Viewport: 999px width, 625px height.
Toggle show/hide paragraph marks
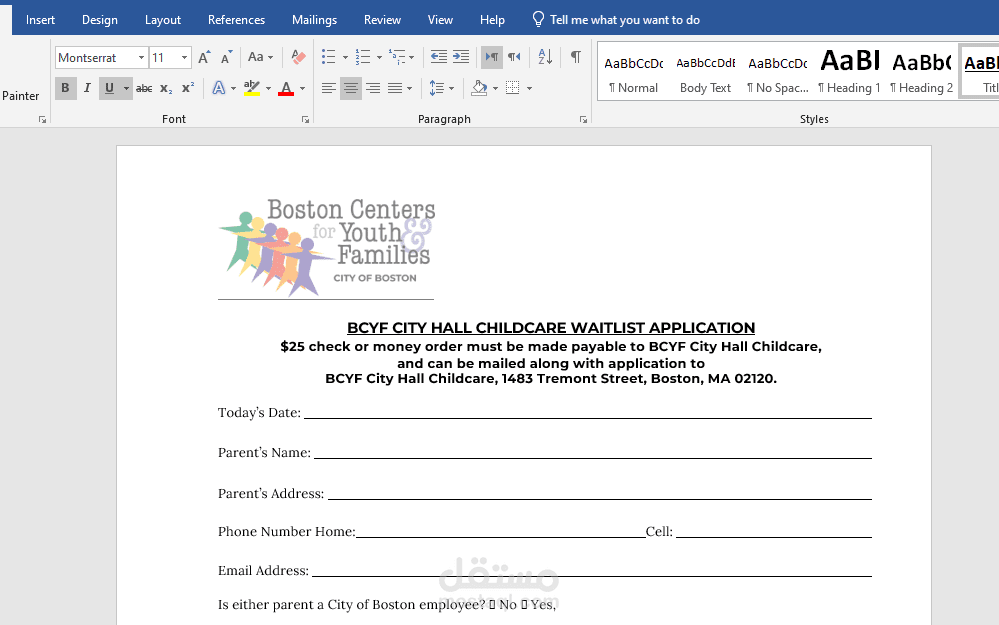(575, 57)
